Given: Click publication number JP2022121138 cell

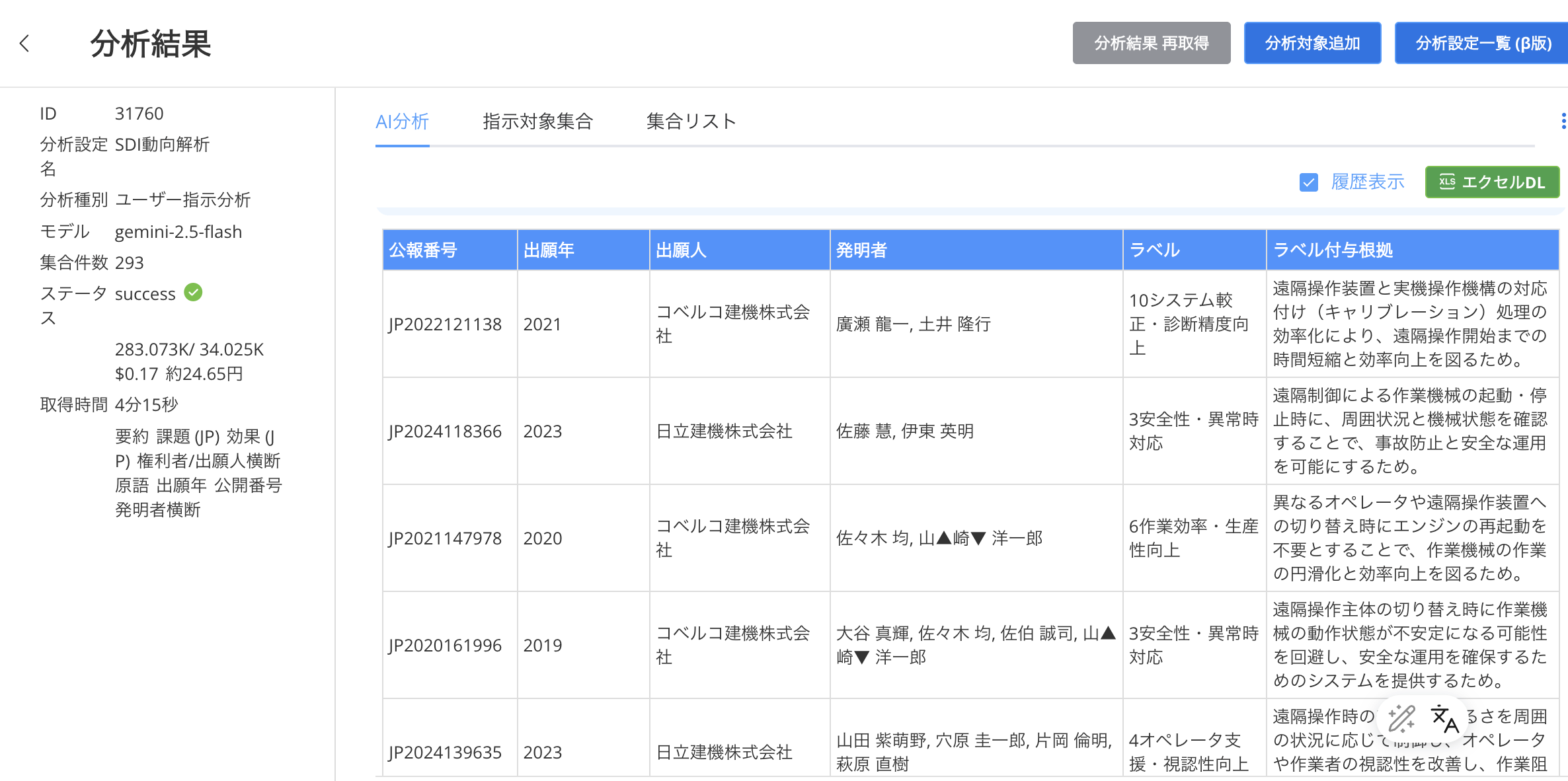Looking at the screenshot, I should pyautogui.click(x=445, y=324).
